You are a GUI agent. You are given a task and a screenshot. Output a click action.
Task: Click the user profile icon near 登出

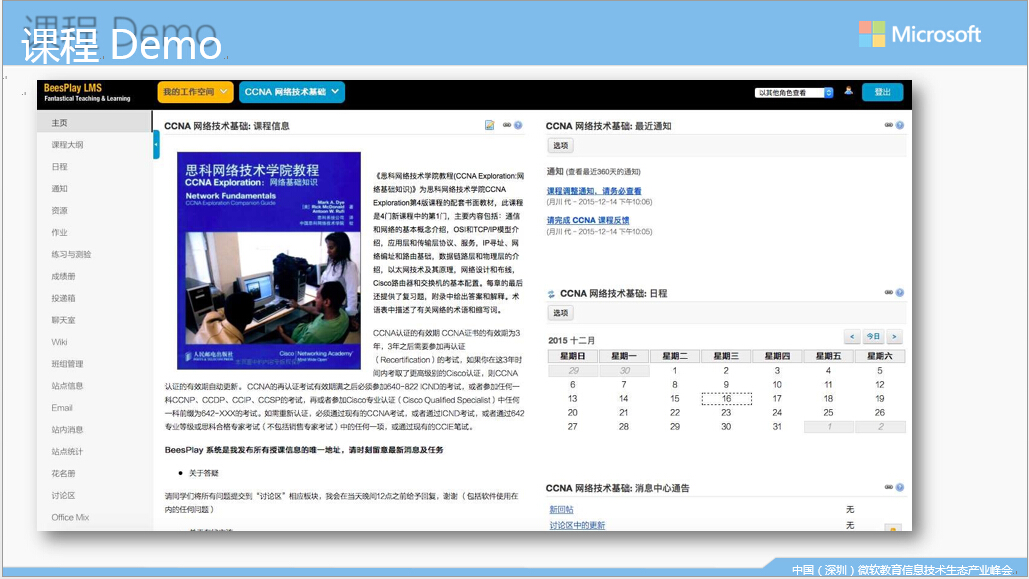point(849,91)
